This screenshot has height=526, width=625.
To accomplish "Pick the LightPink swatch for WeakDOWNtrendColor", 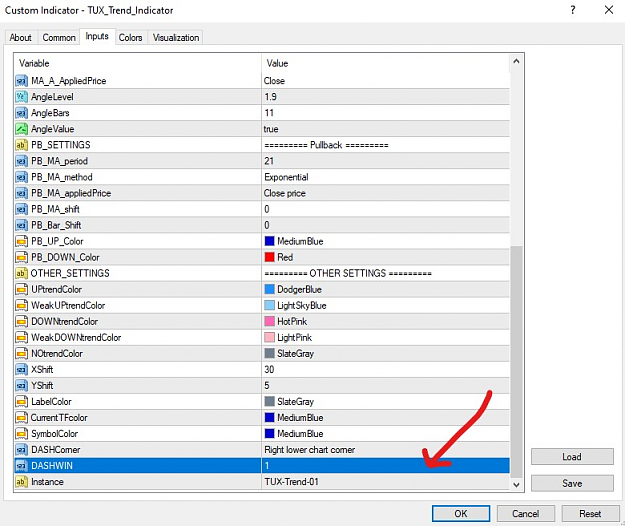I will tap(269, 337).
